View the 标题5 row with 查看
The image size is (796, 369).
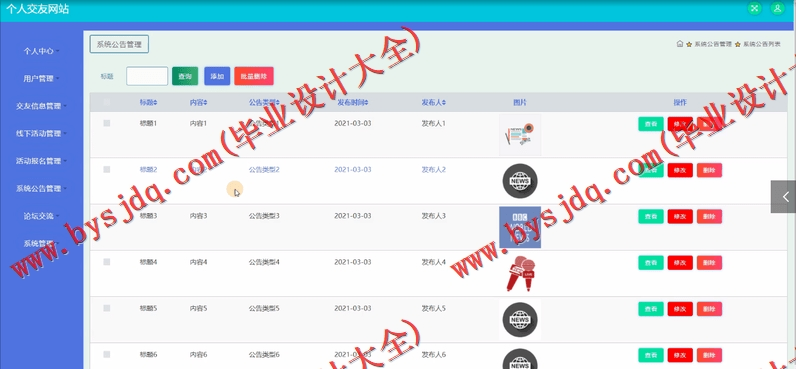coord(651,309)
